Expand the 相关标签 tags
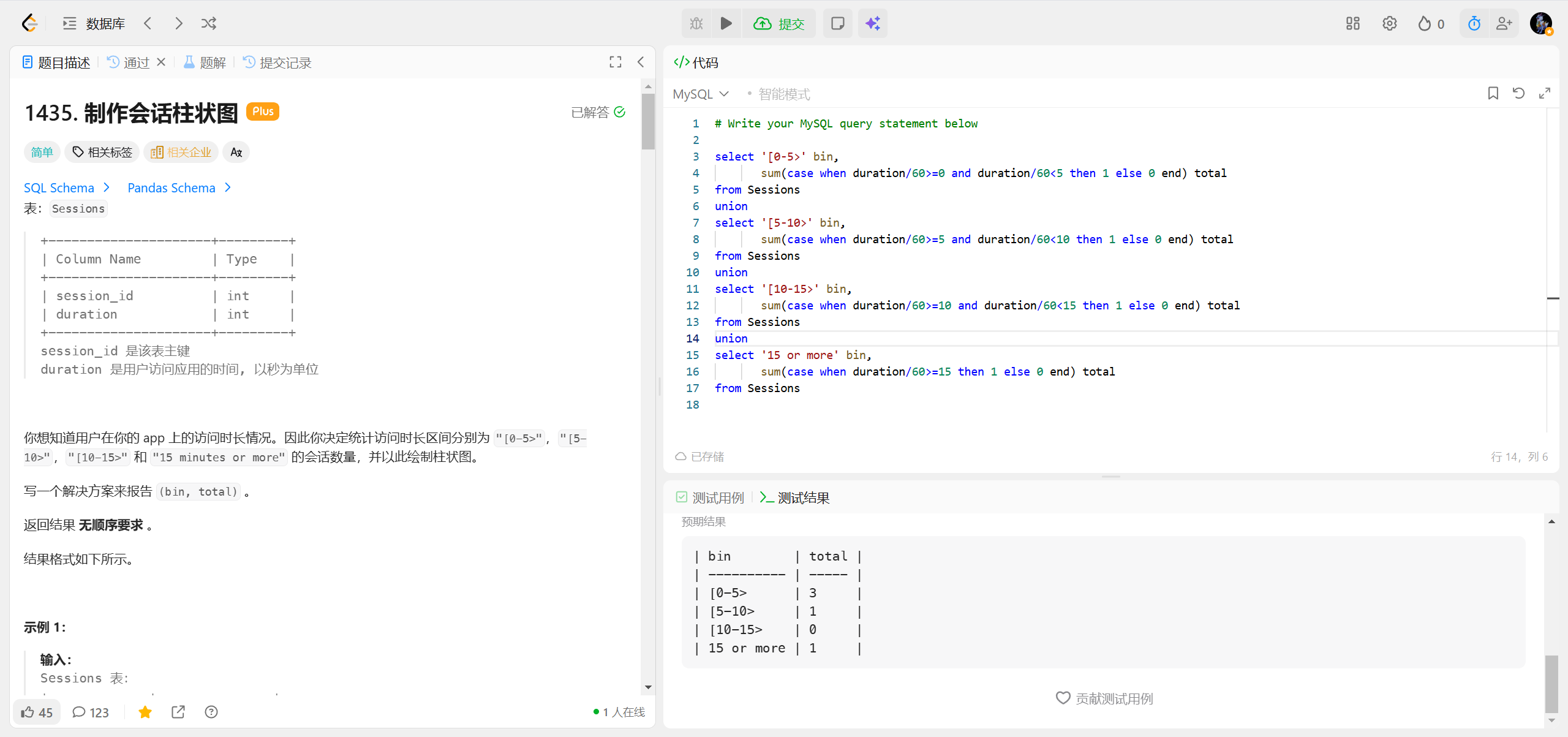 pyautogui.click(x=102, y=152)
